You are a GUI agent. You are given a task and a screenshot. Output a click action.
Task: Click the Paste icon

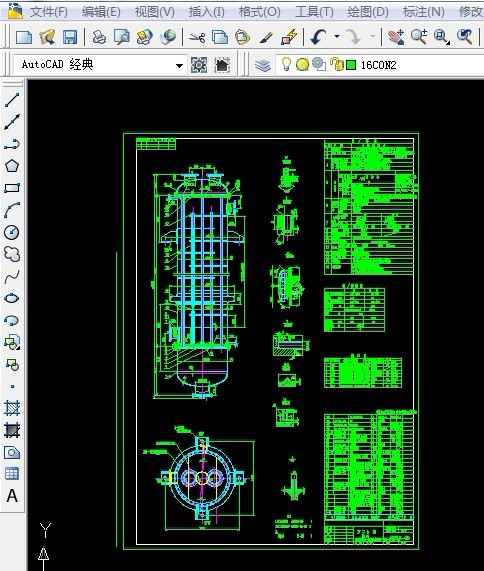(x=243, y=37)
